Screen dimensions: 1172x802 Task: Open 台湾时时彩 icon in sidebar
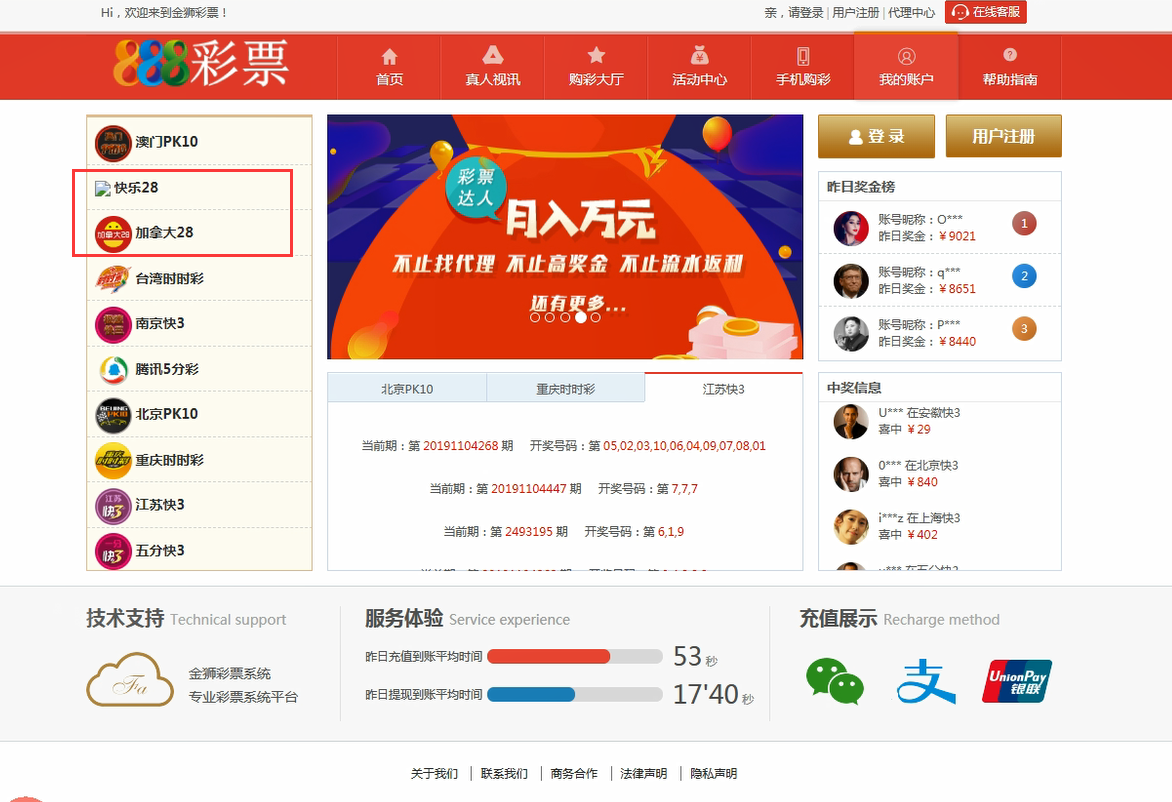point(113,279)
